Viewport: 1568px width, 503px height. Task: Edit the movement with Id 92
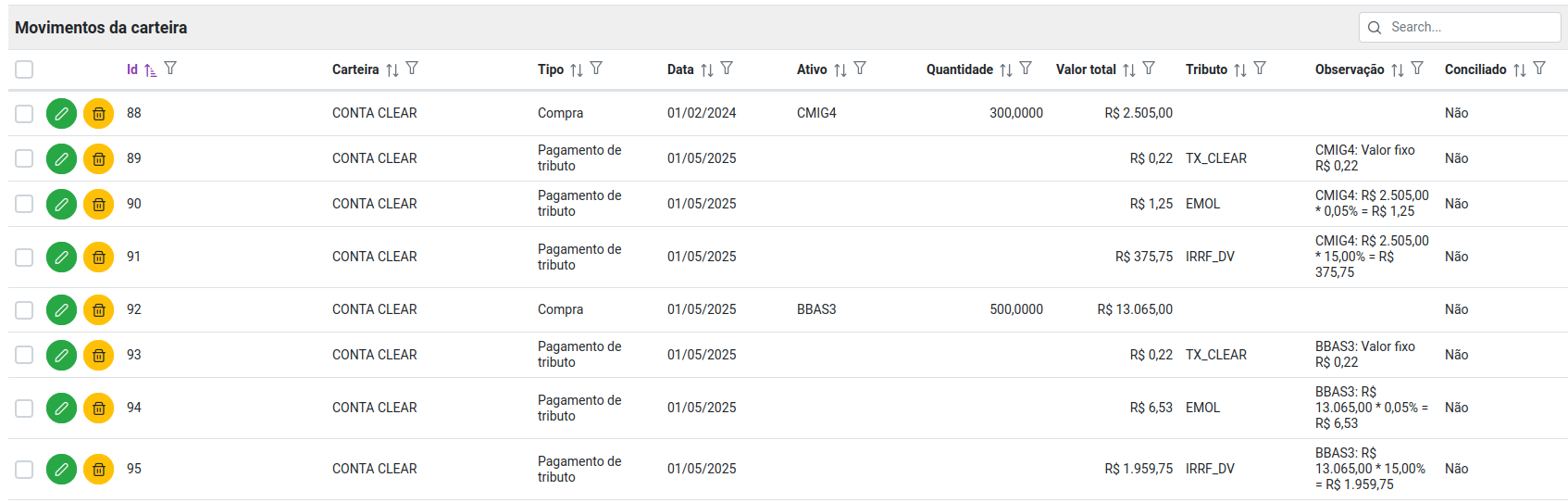tap(61, 309)
